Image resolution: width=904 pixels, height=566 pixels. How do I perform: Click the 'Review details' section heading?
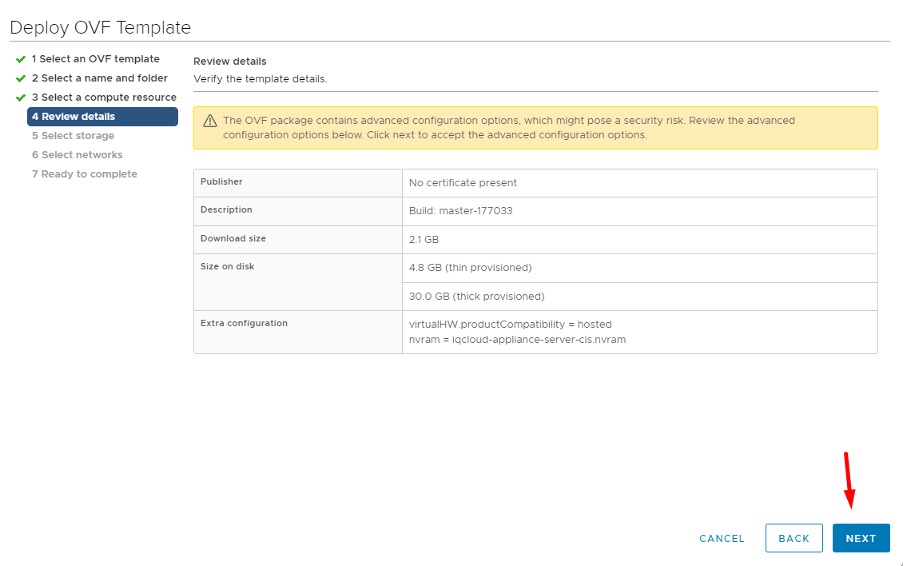229,61
